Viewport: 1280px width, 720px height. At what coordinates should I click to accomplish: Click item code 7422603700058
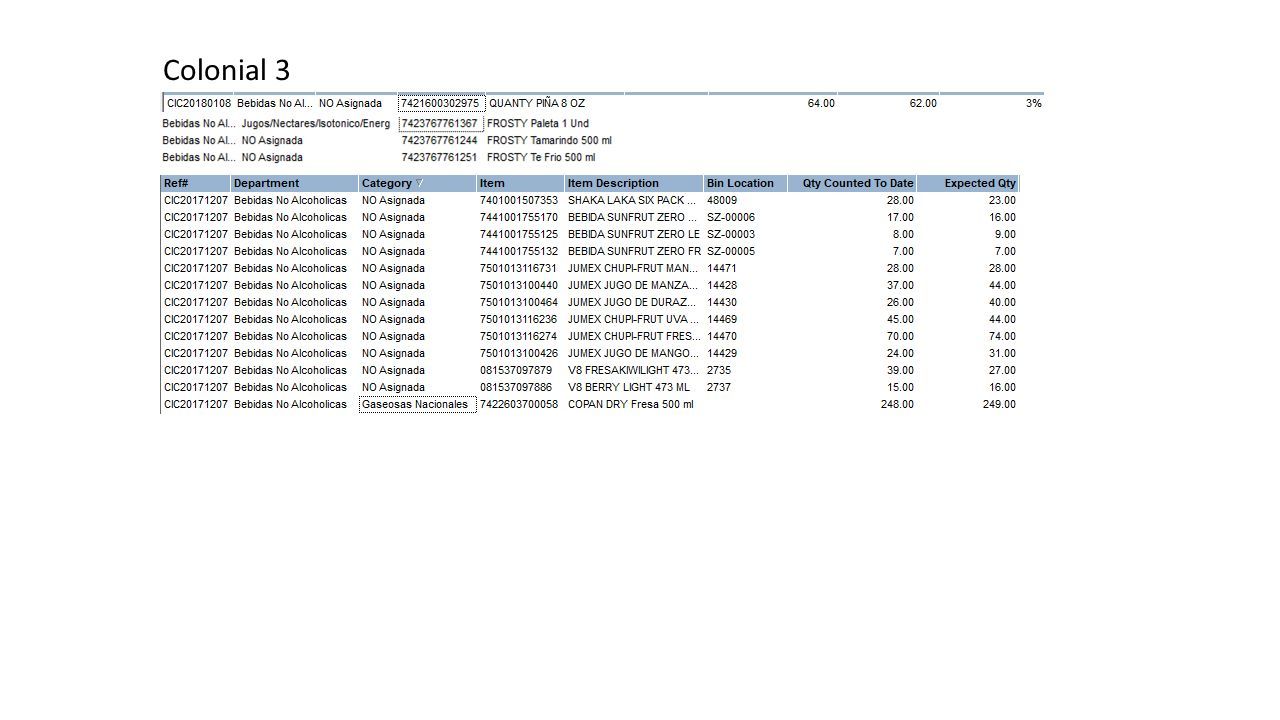click(519, 404)
